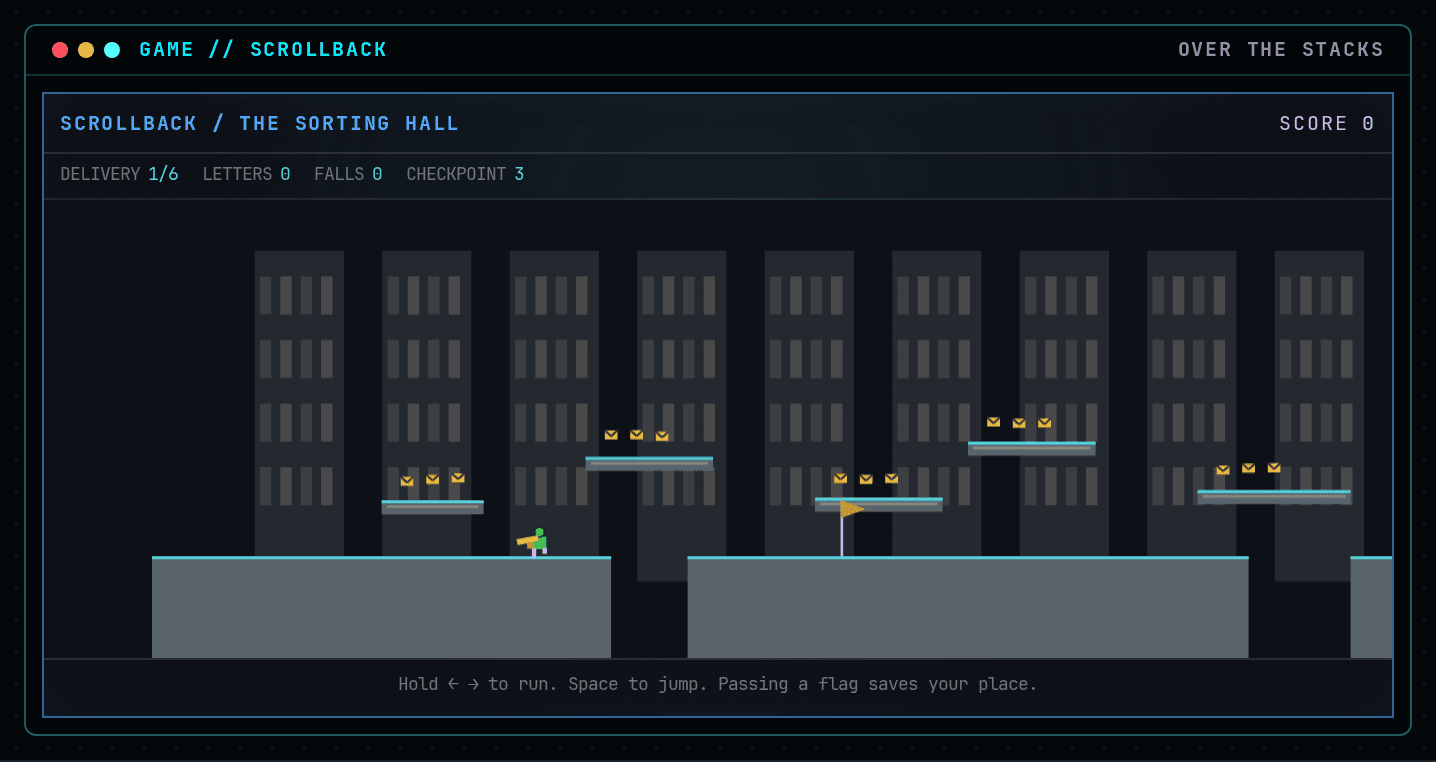This screenshot has width=1436, height=762.
Task: Select the left envelope above the highest platform
Action: click(993, 422)
